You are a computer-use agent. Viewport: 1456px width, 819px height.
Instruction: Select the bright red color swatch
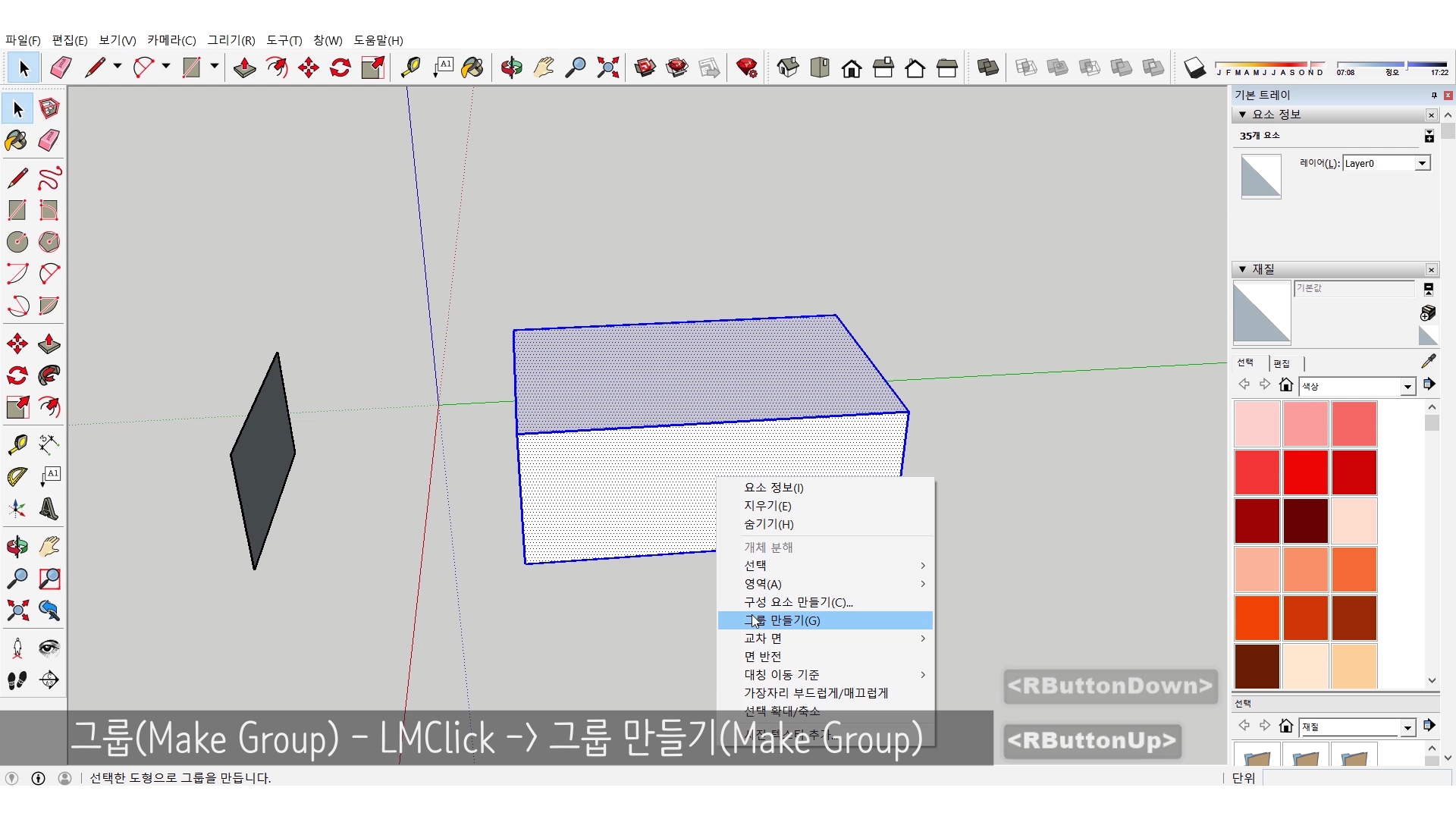coord(1305,472)
